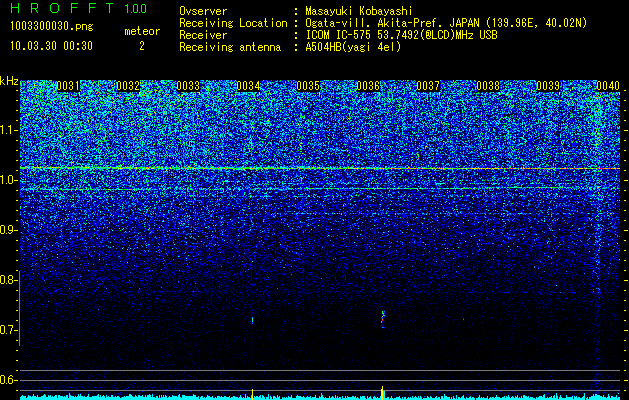Click the yellow power spike below 0036
This screenshot has width=629, height=400.
[382, 392]
